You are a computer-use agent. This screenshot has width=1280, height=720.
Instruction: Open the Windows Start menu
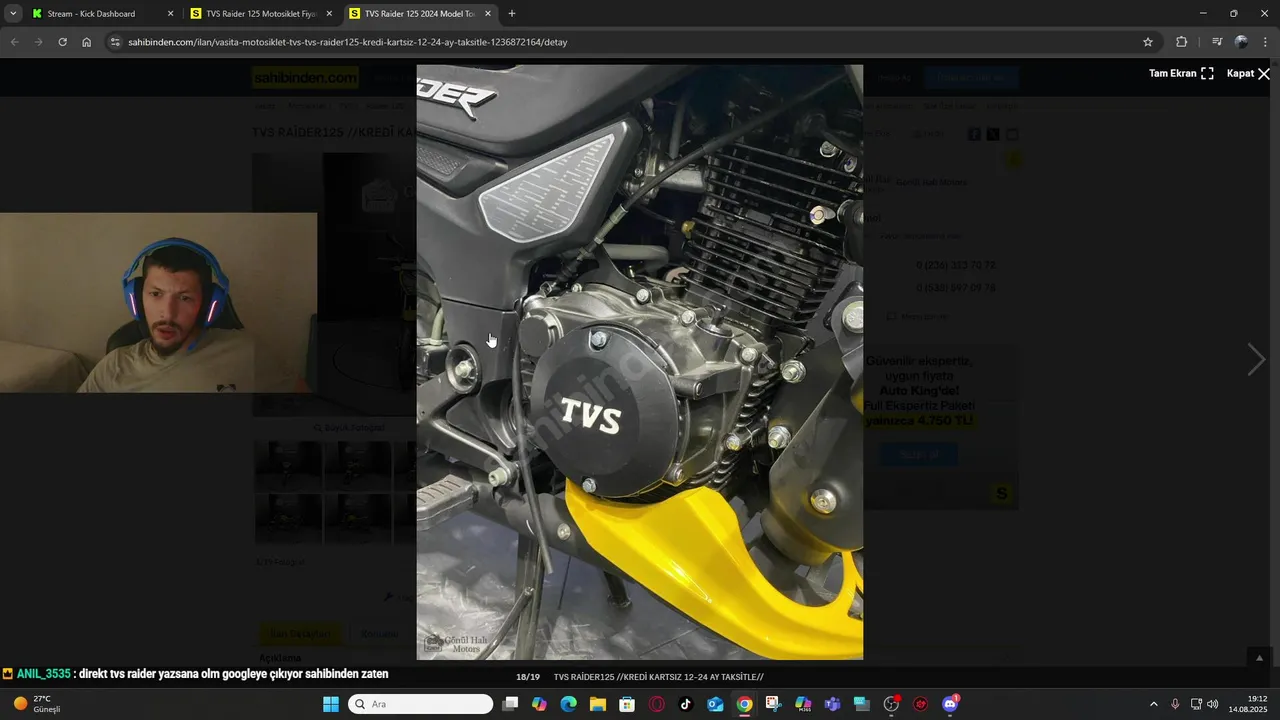(331, 704)
